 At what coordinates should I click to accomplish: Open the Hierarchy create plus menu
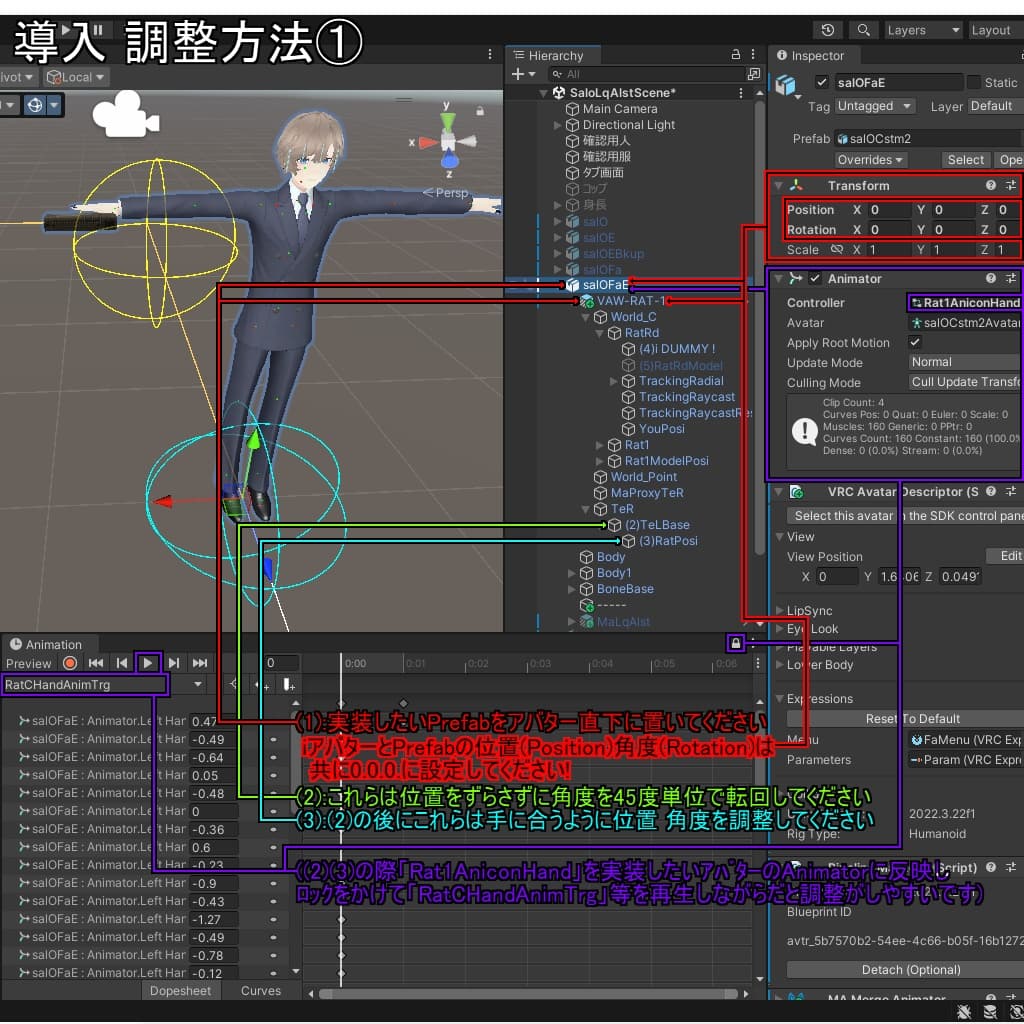point(522,74)
